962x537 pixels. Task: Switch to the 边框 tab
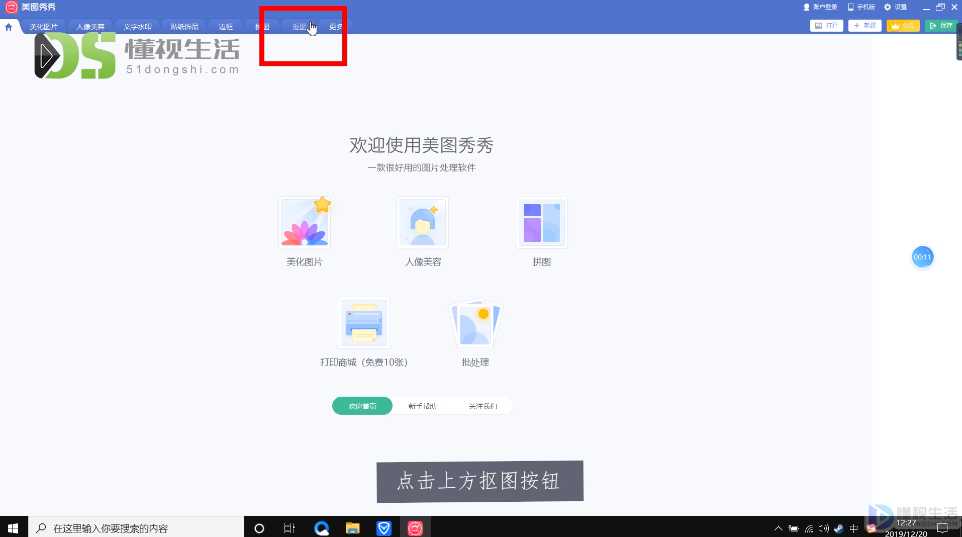226,27
